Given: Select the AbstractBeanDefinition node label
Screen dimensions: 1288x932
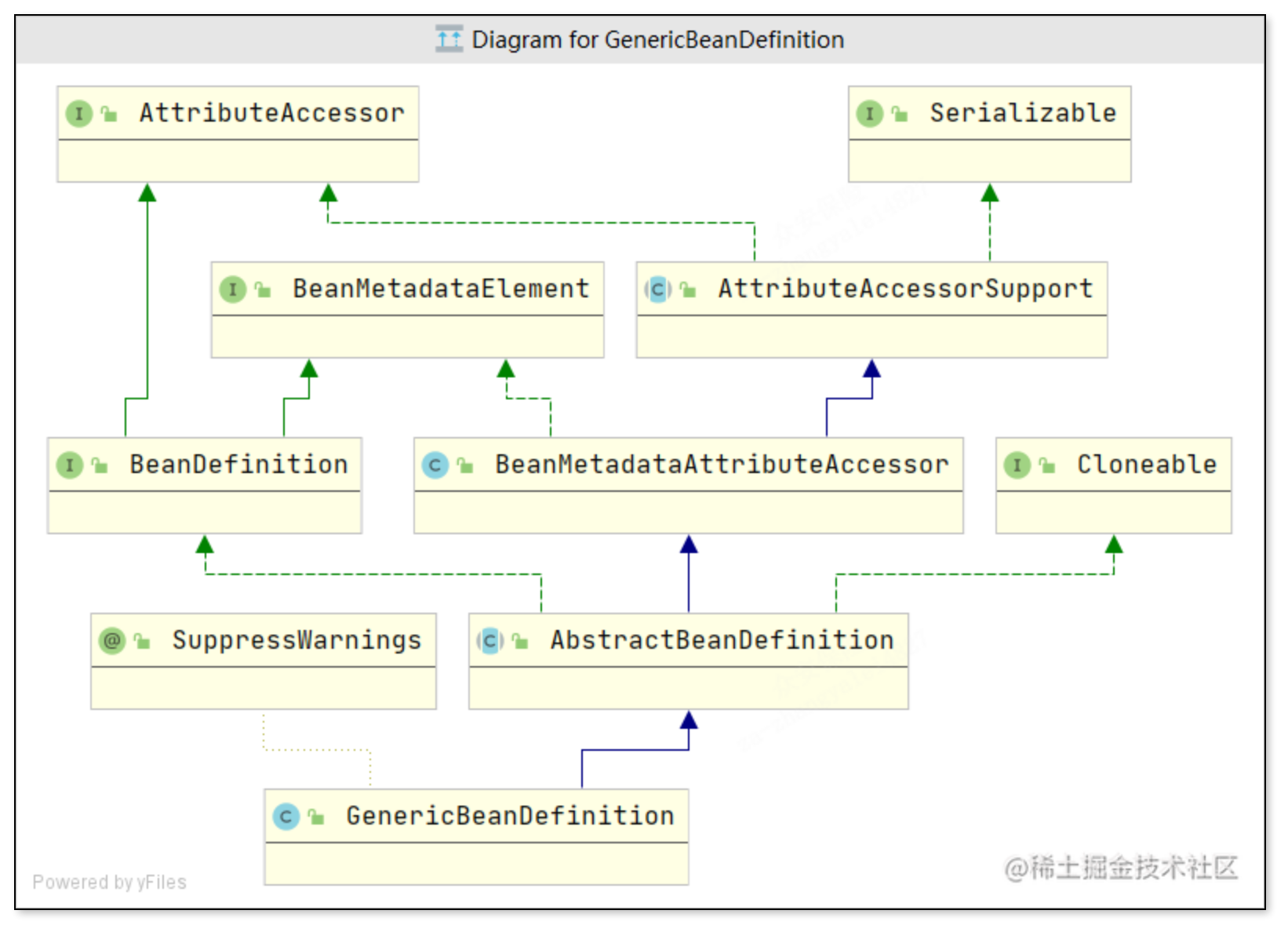Looking at the screenshot, I should [722, 640].
